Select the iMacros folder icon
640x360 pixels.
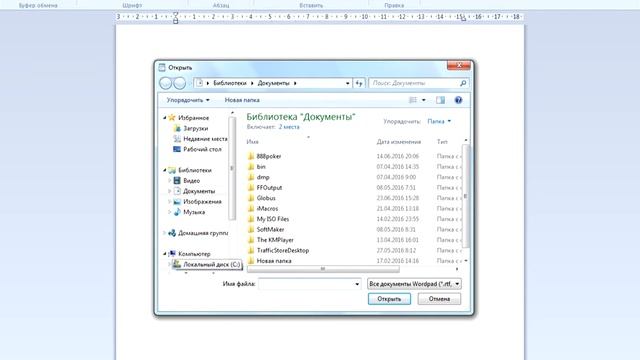click(x=251, y=209)
